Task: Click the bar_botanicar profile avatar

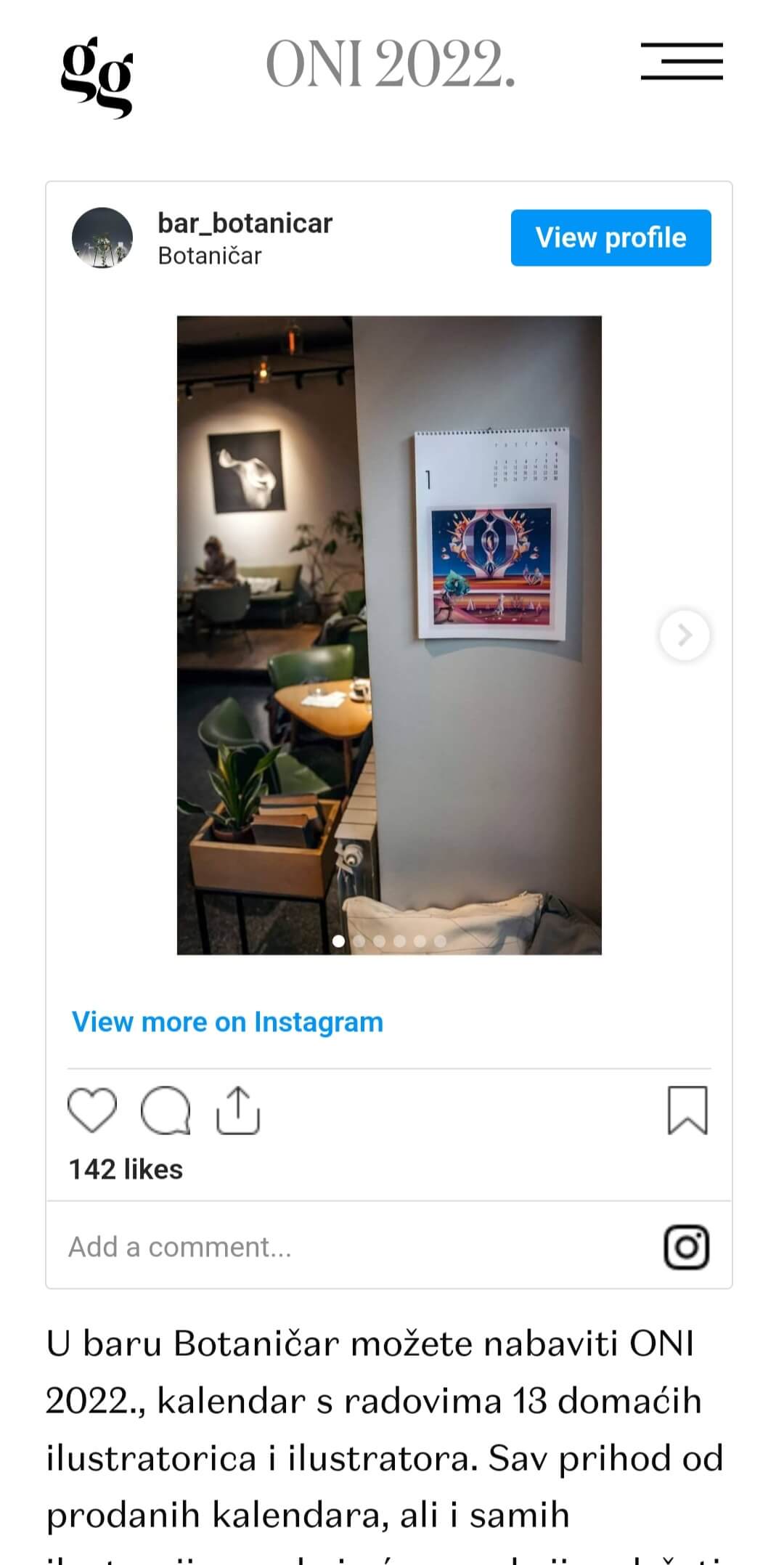Action: [x=102, y=238]
